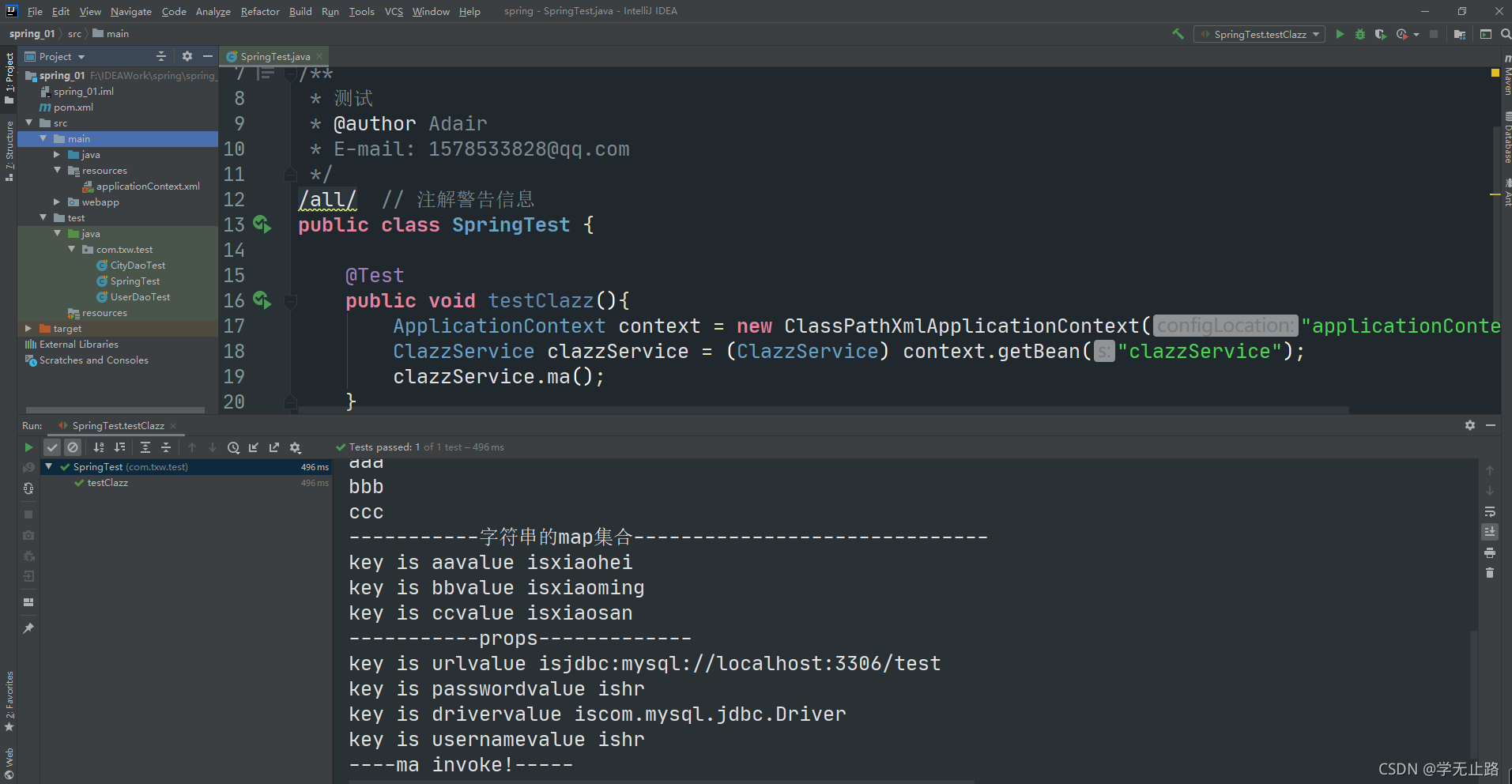Open Run panel gear options
Image resolution: width=1512 pixels, height=784 pixels.
click(1470, 425)
